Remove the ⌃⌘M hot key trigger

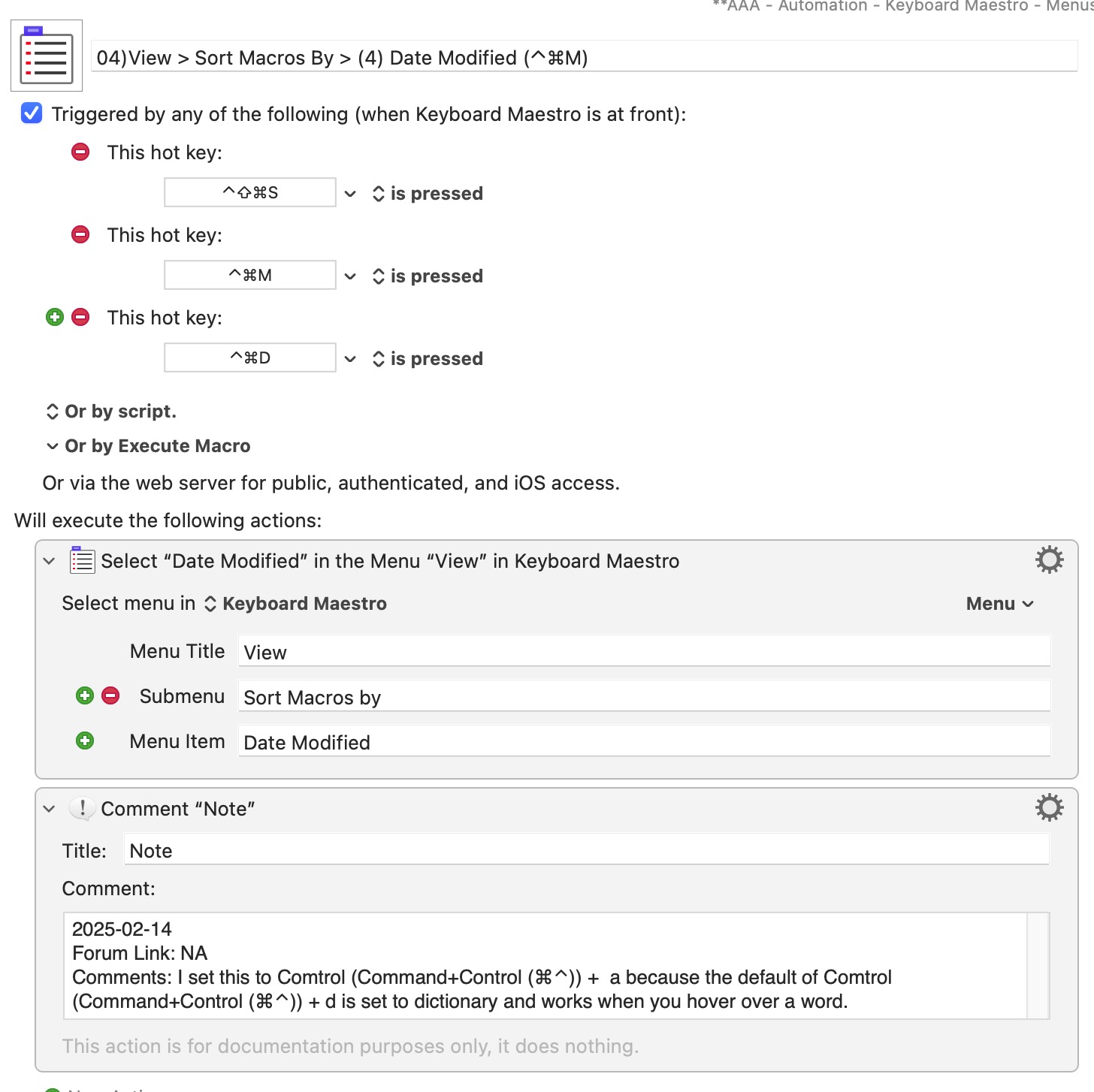tap(80, 234)
